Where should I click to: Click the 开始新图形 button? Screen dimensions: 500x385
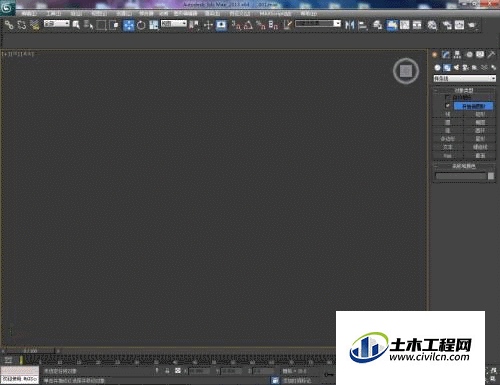473,106
